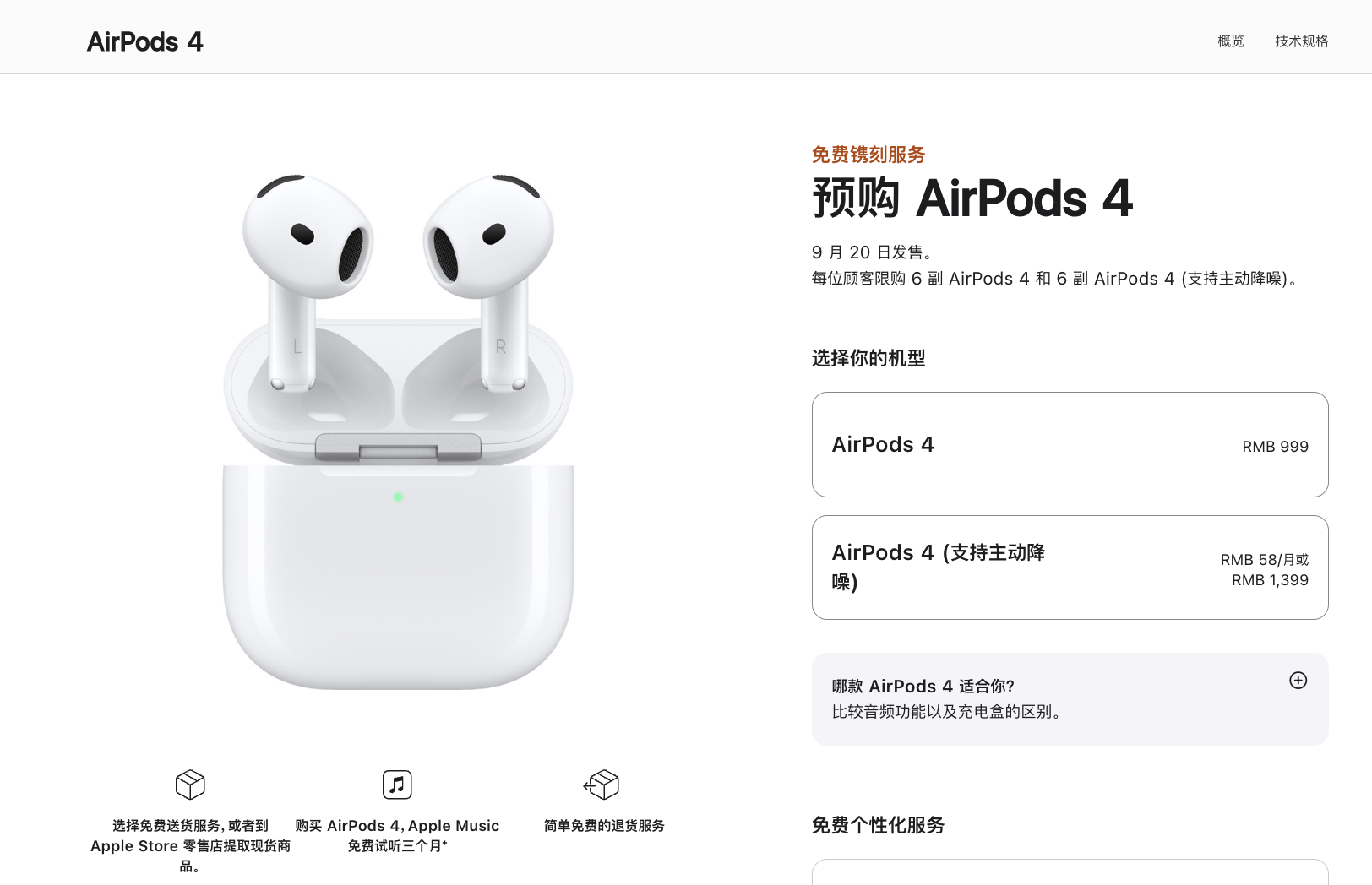This screenshot has width=1372, height=885.
Task: Click the 免费镌刻服务 label
Action: [x=868, y=155]
